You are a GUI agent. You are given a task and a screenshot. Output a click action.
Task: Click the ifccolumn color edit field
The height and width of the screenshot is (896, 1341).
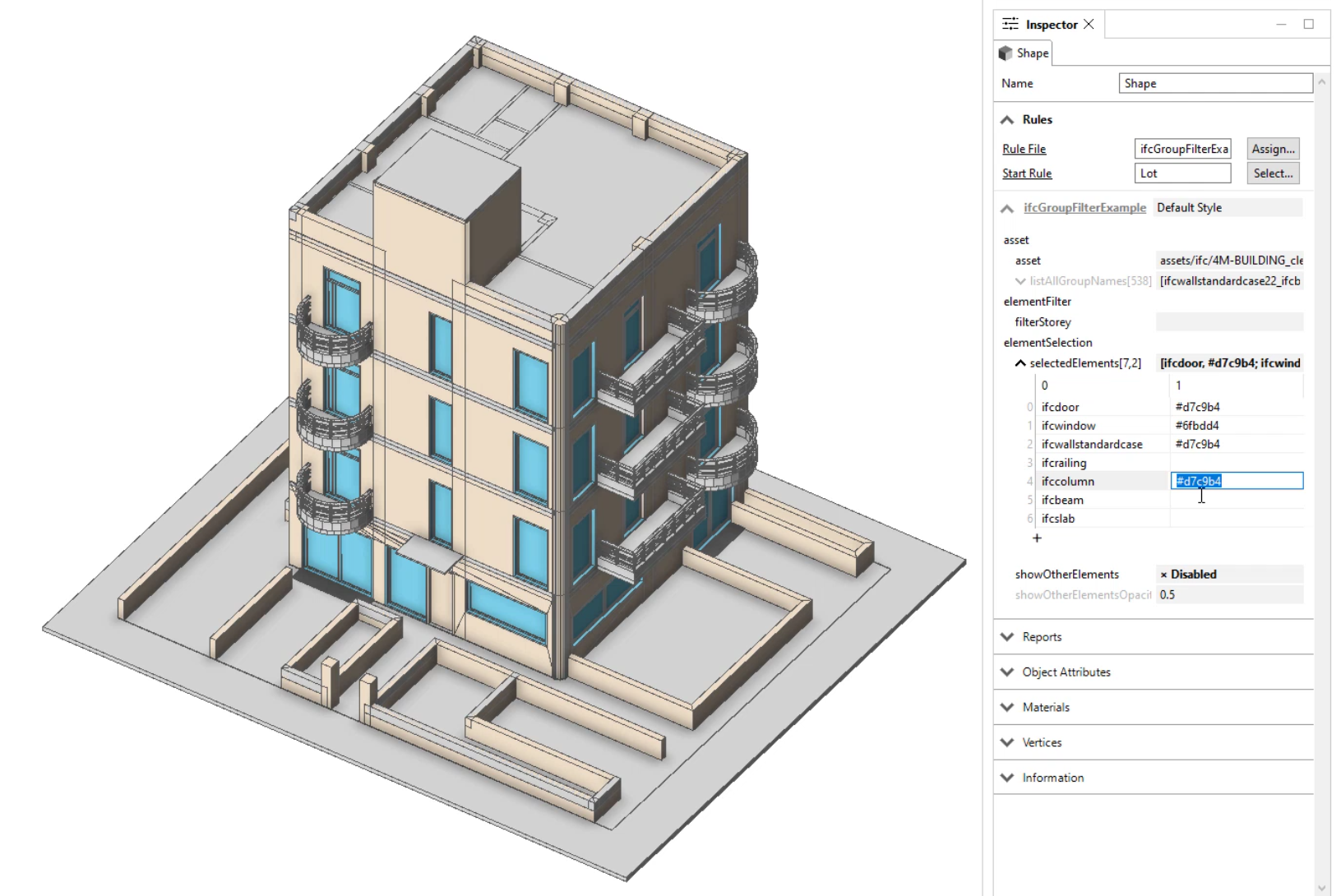(1237, 481)
